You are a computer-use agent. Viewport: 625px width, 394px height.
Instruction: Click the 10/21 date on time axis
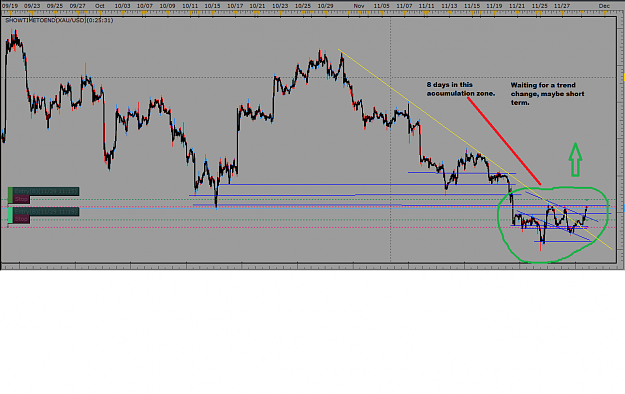click(257, 6)
